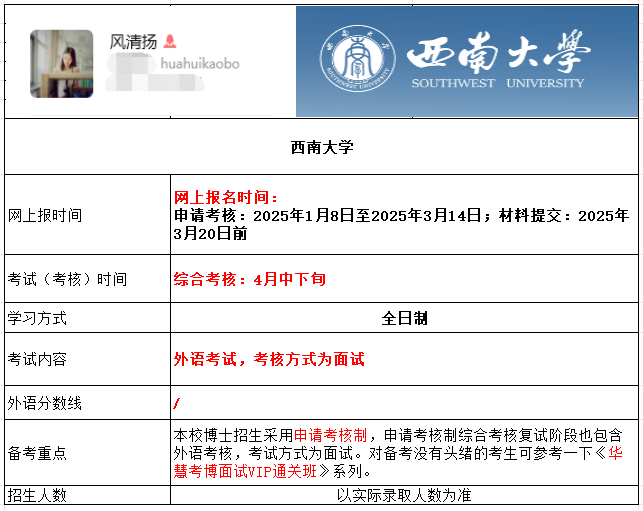Click the red user icon beside 风清扬

click(x=170, y=41)
